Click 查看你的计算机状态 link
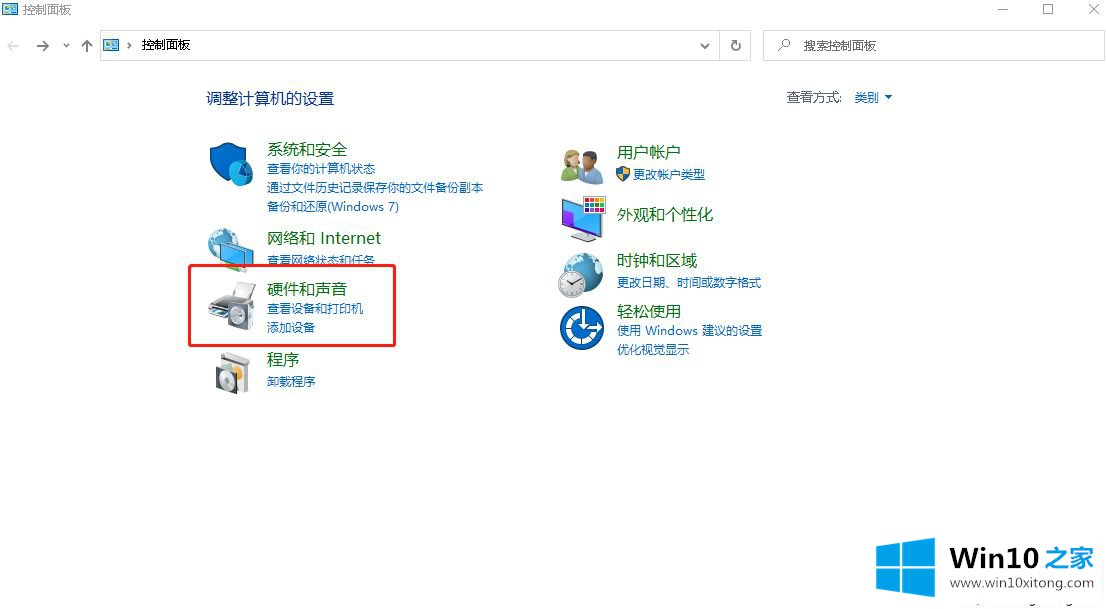The width and height of the screenshot is (1106, 609). click(x=321, y=169)
